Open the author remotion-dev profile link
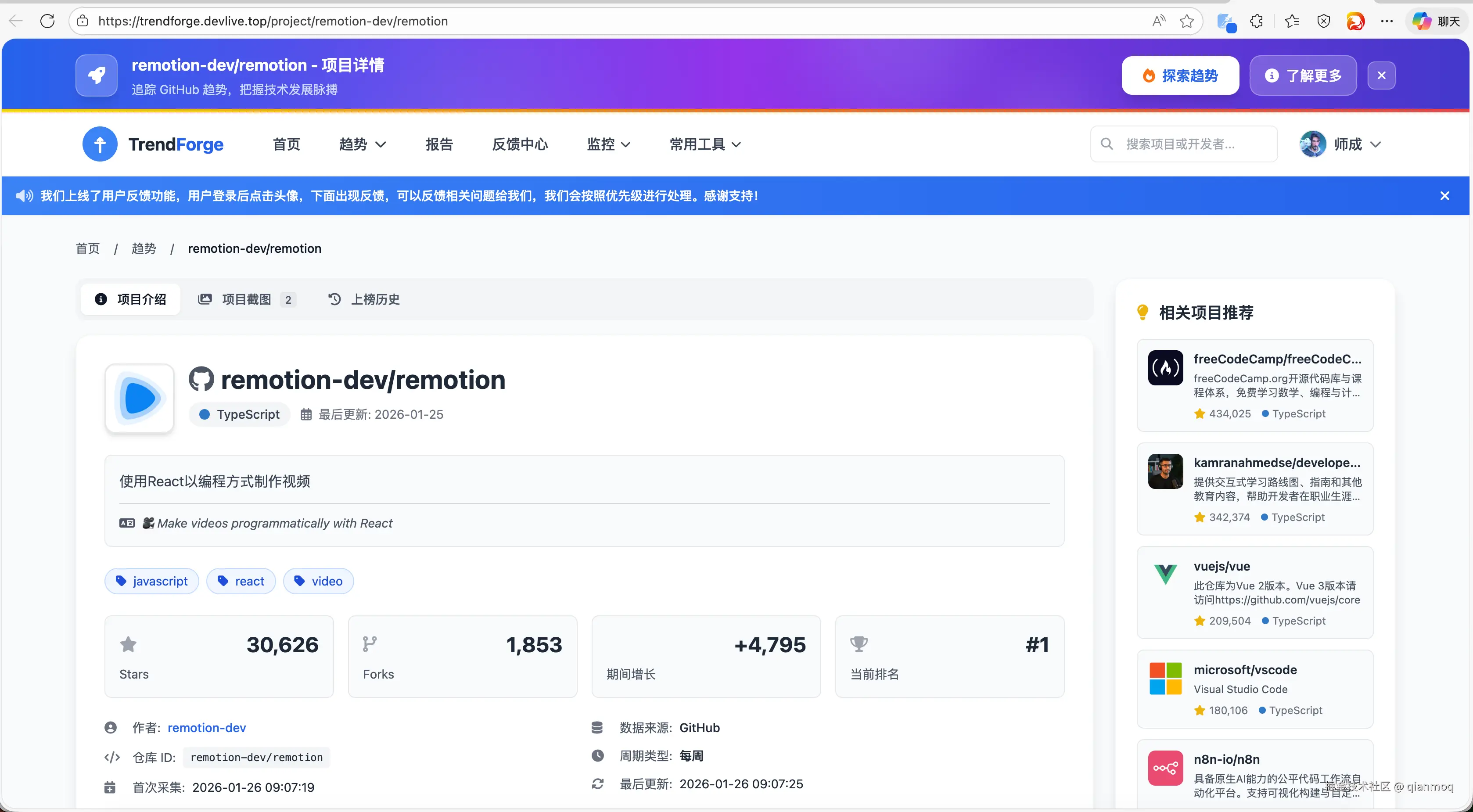The image size is (1473, 812). tap(207, 727)
